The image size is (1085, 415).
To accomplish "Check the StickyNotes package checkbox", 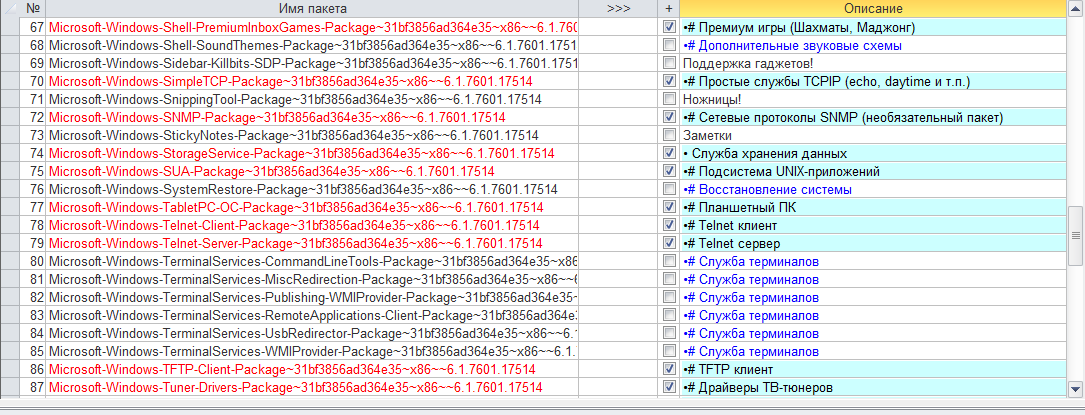I will (x=669, y=135).
